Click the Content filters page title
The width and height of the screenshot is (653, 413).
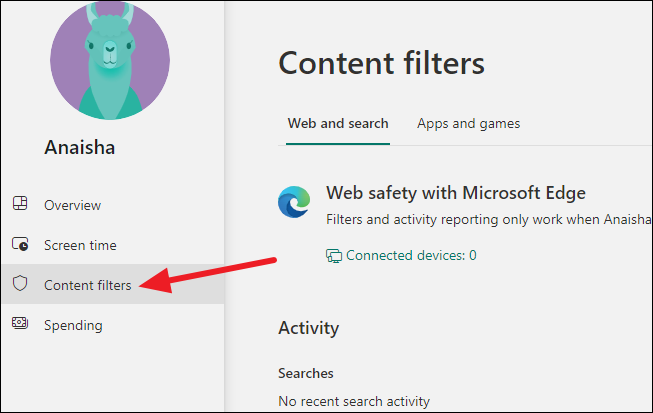381,63
